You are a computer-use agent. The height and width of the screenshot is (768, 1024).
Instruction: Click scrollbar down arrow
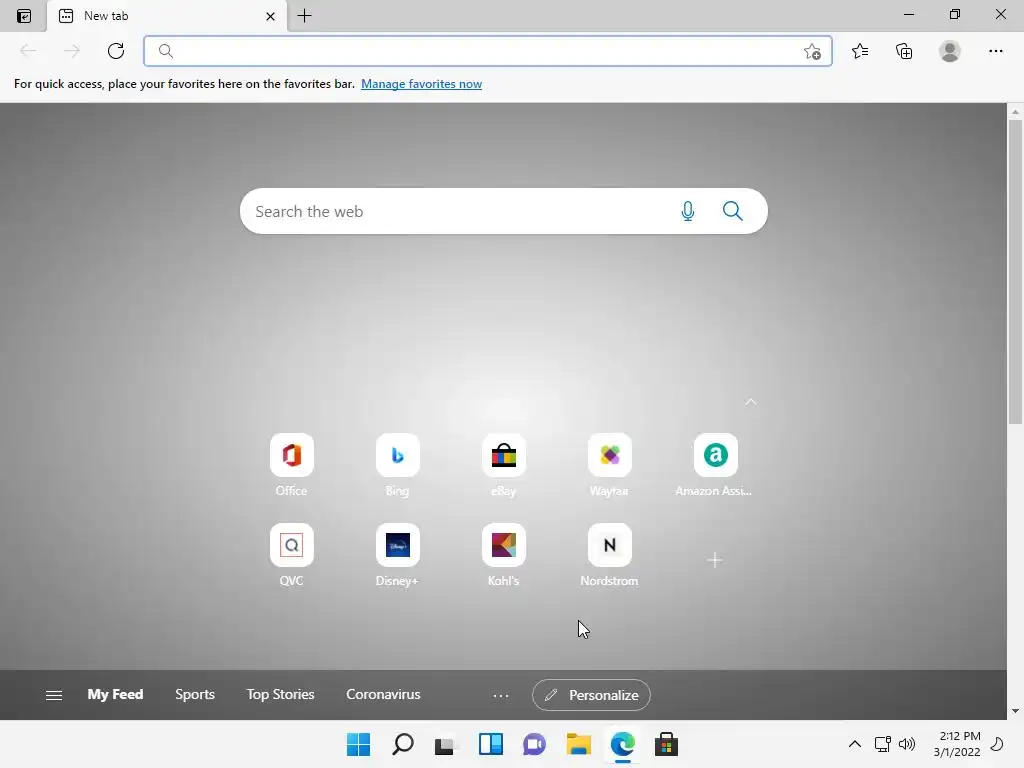(1015, 711)
